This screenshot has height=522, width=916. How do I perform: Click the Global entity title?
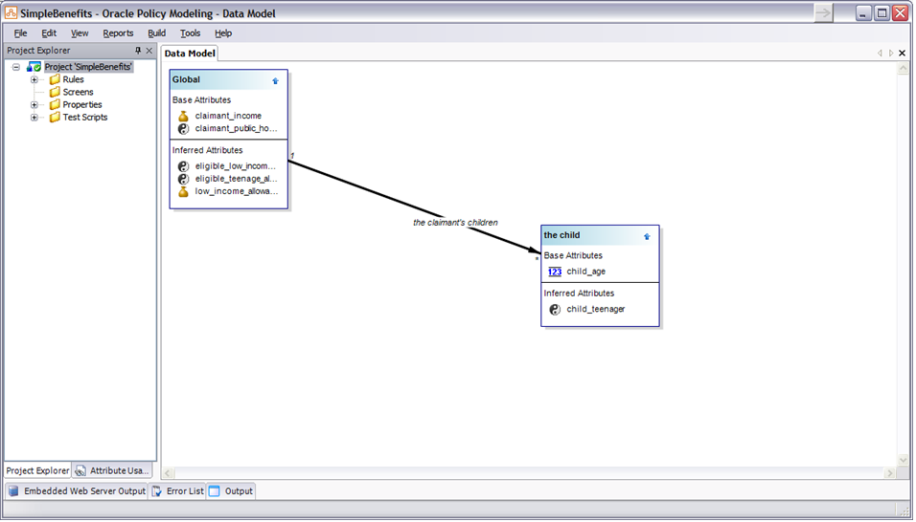(186, 80)
